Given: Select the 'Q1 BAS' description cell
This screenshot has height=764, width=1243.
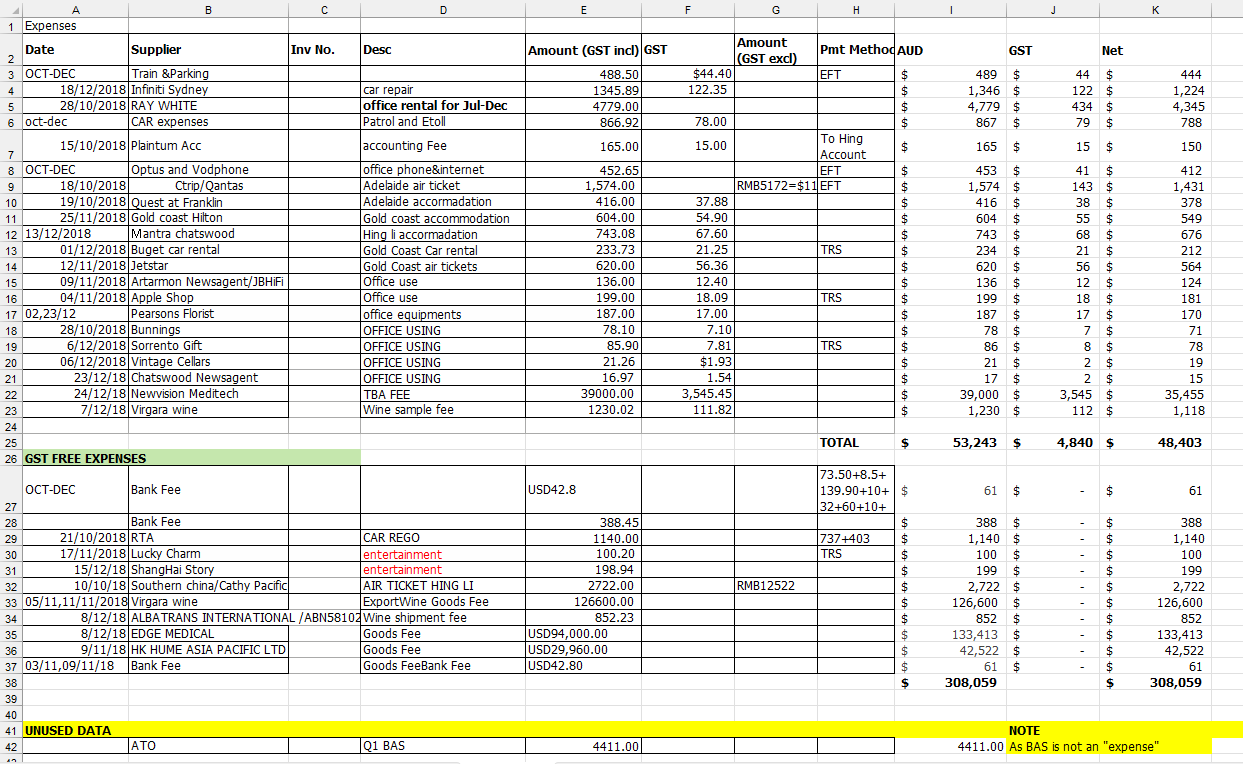Looking at the screenshot, I should click(443, 746).
